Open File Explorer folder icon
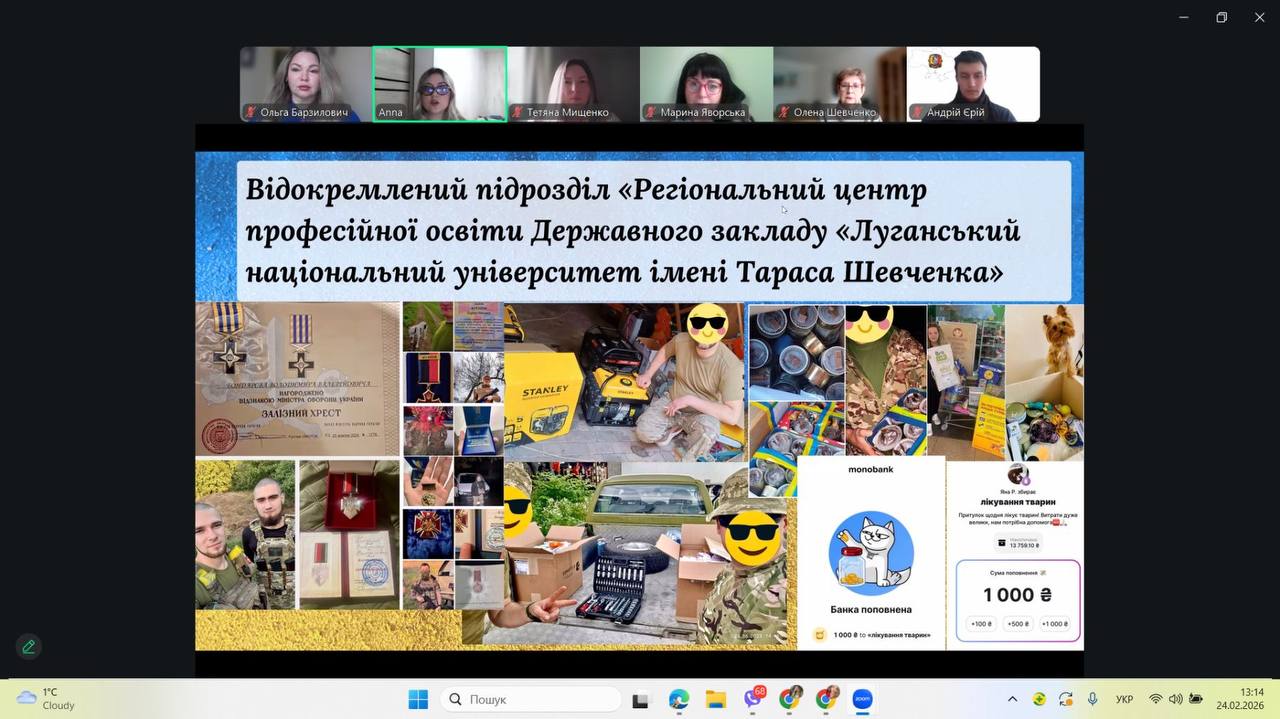 click(716, 699)
